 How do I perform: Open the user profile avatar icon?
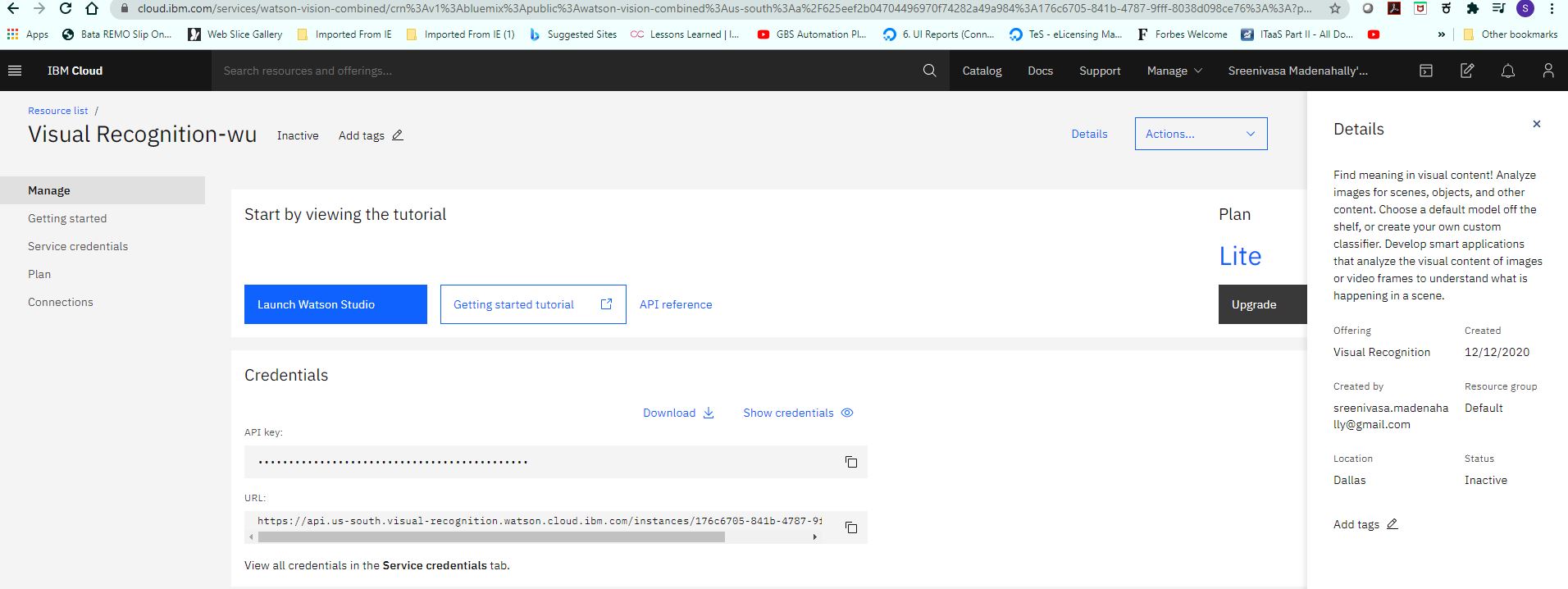[1547, 71]
